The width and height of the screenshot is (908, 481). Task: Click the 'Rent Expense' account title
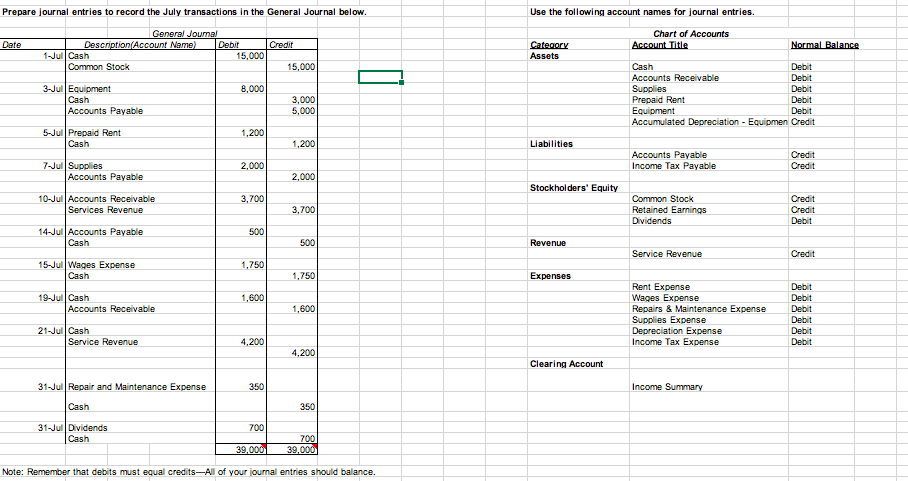(x=661, y=287)
